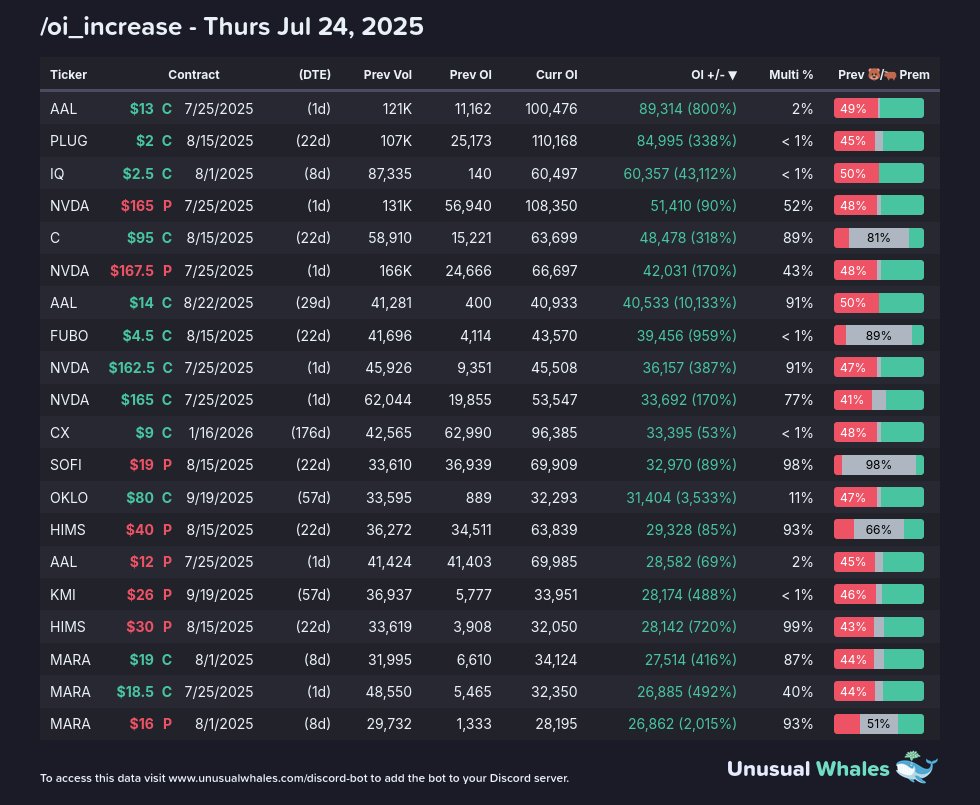Select the KMI ticker cell

[x=62, y=594]
